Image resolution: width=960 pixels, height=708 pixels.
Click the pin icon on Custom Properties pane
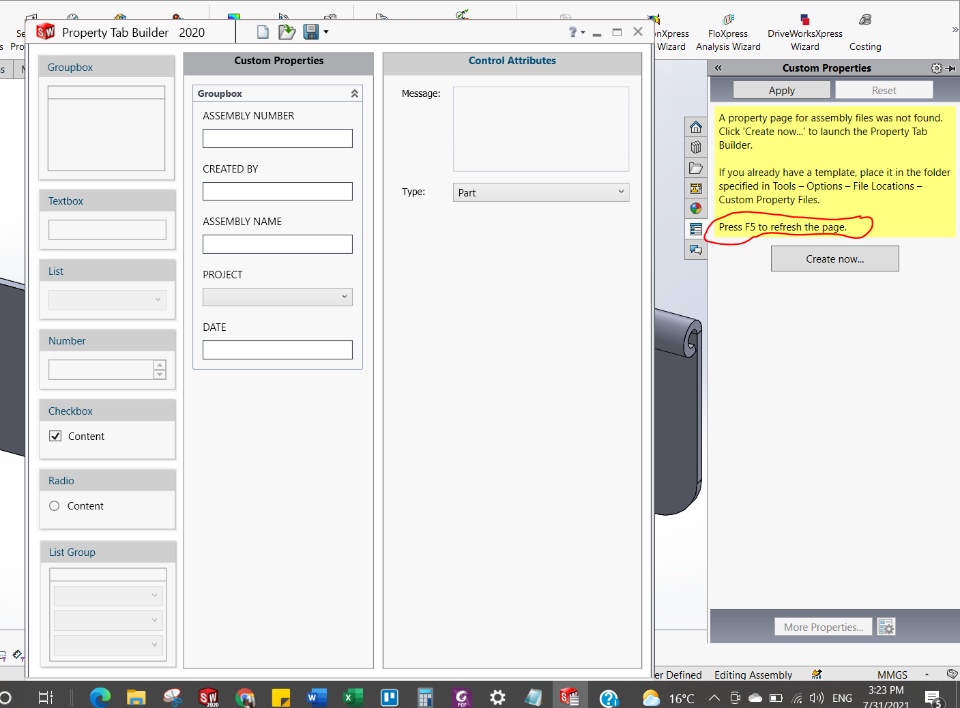pos(950,68)
